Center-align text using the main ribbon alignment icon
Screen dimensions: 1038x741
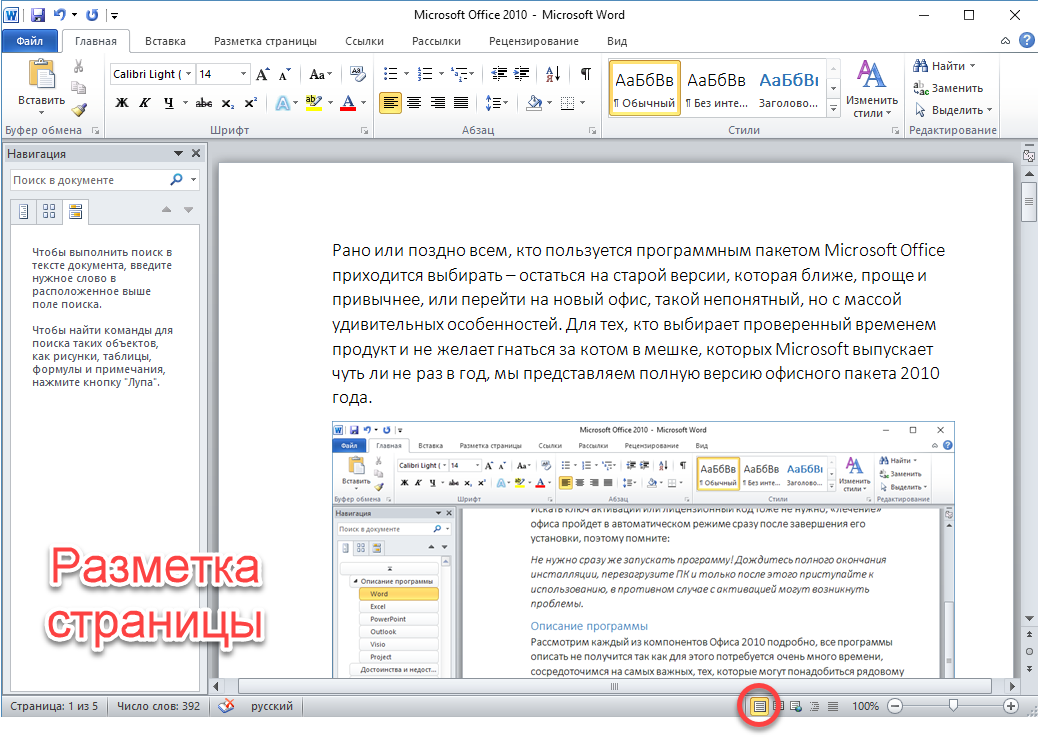413,103
